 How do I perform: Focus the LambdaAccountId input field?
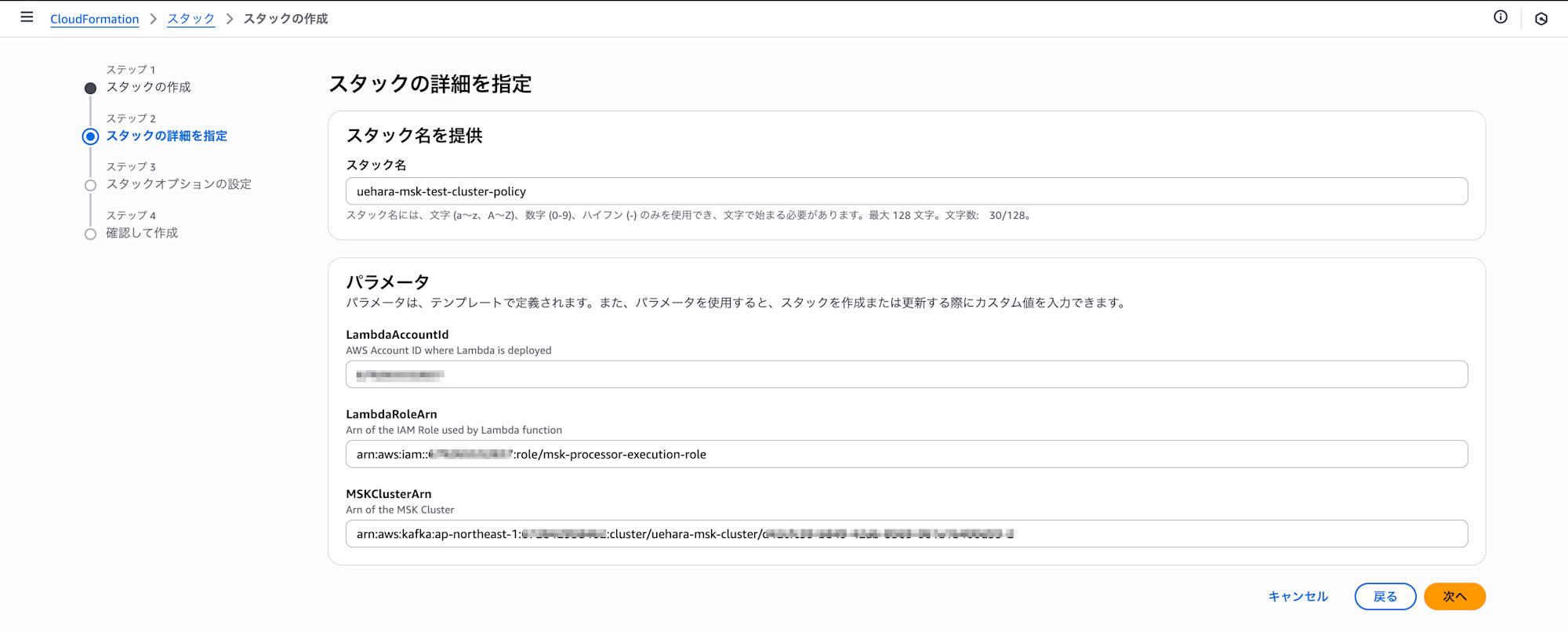tap(906, 374)
